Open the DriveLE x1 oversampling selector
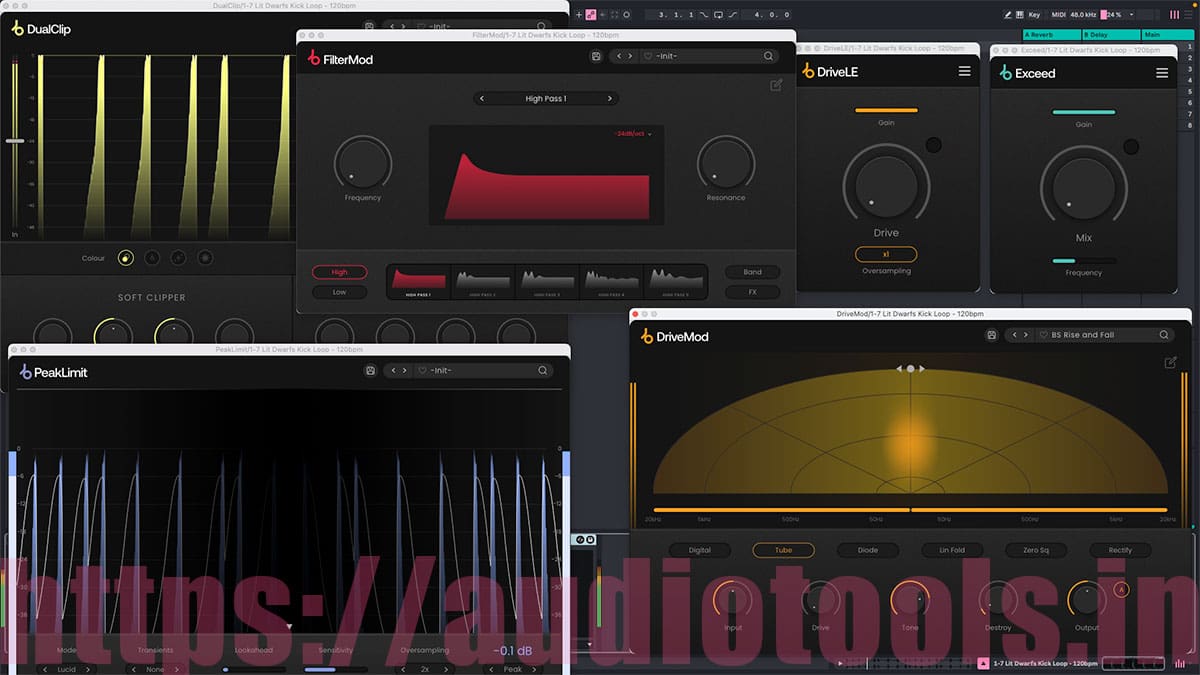1200x675 pixels. pyautogui.click(x=886, y=254)
